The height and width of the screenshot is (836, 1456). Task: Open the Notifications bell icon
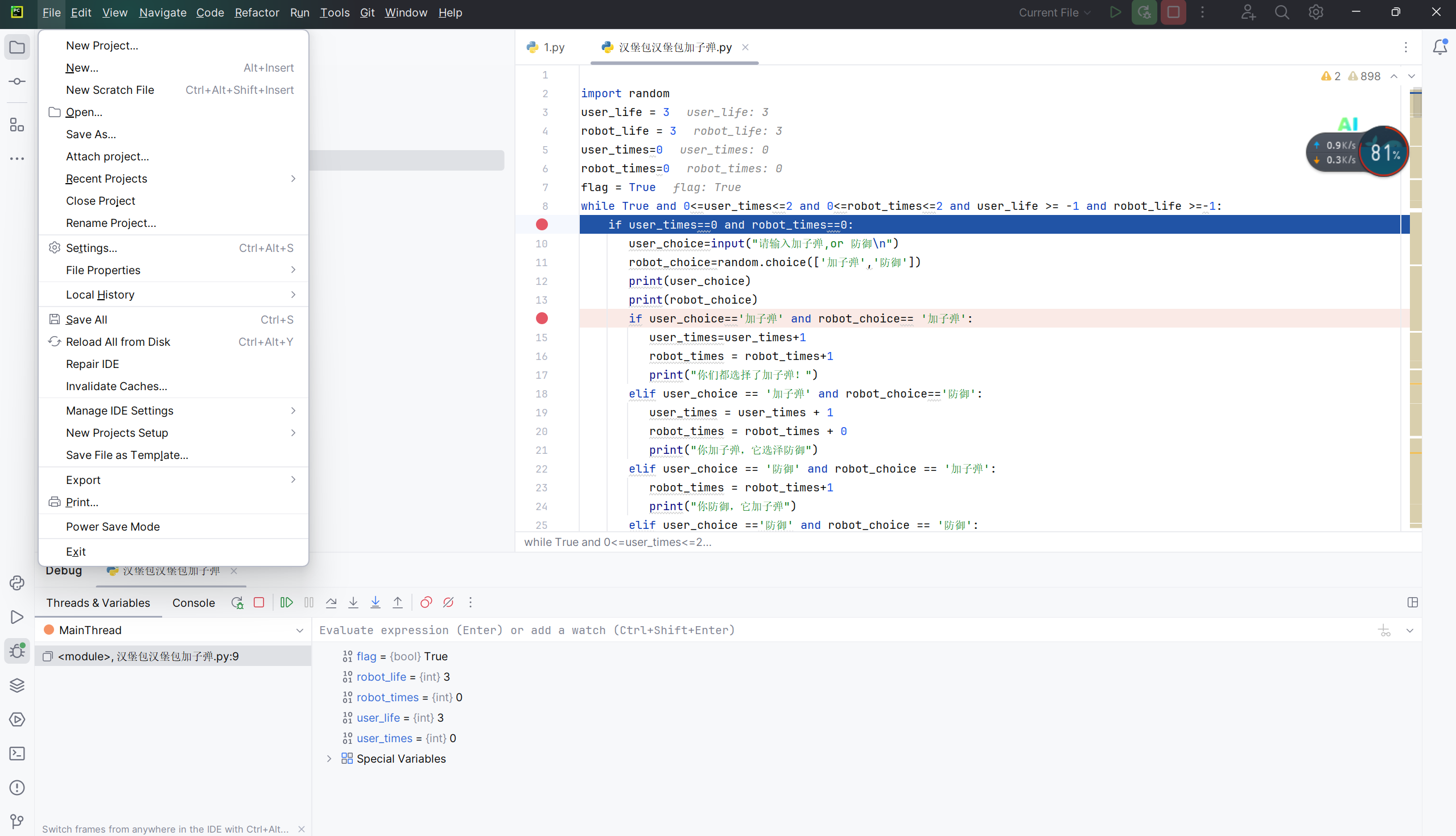pos(1440,47)
